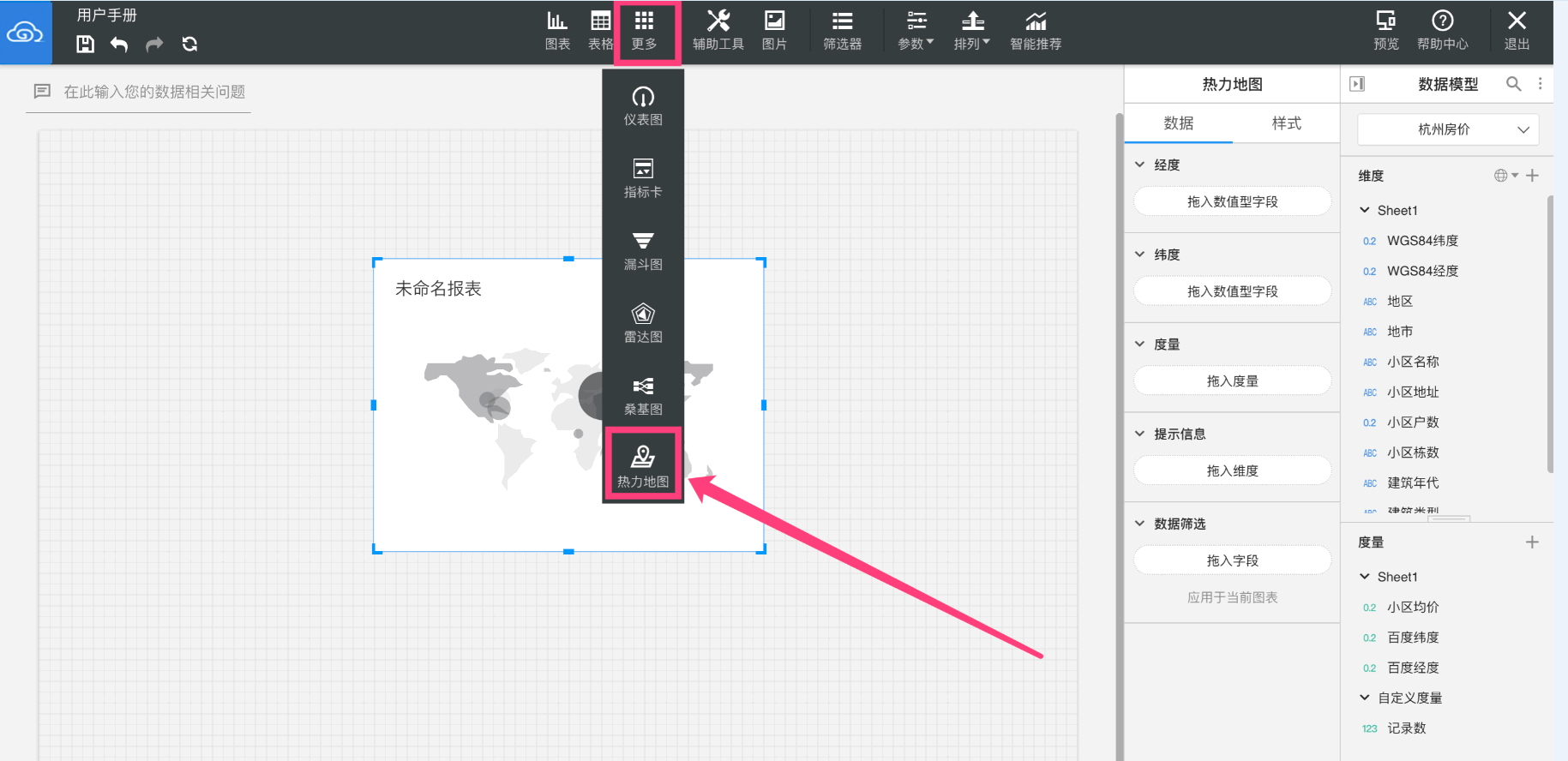The image size is (1568, 761).
Task: Switch to the 数据 tab
Action: click(1179, 123)
